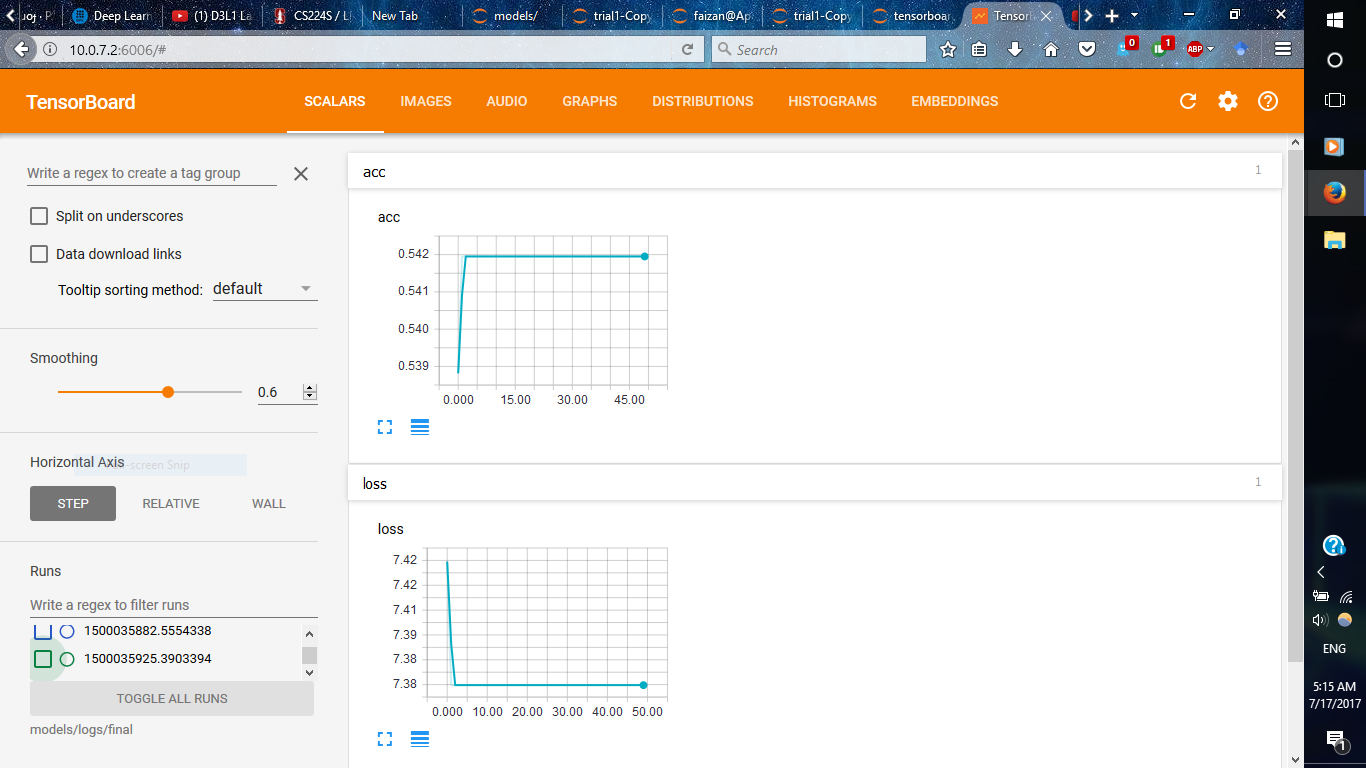Open Windows Action Center notifications

click(1335, 740)
